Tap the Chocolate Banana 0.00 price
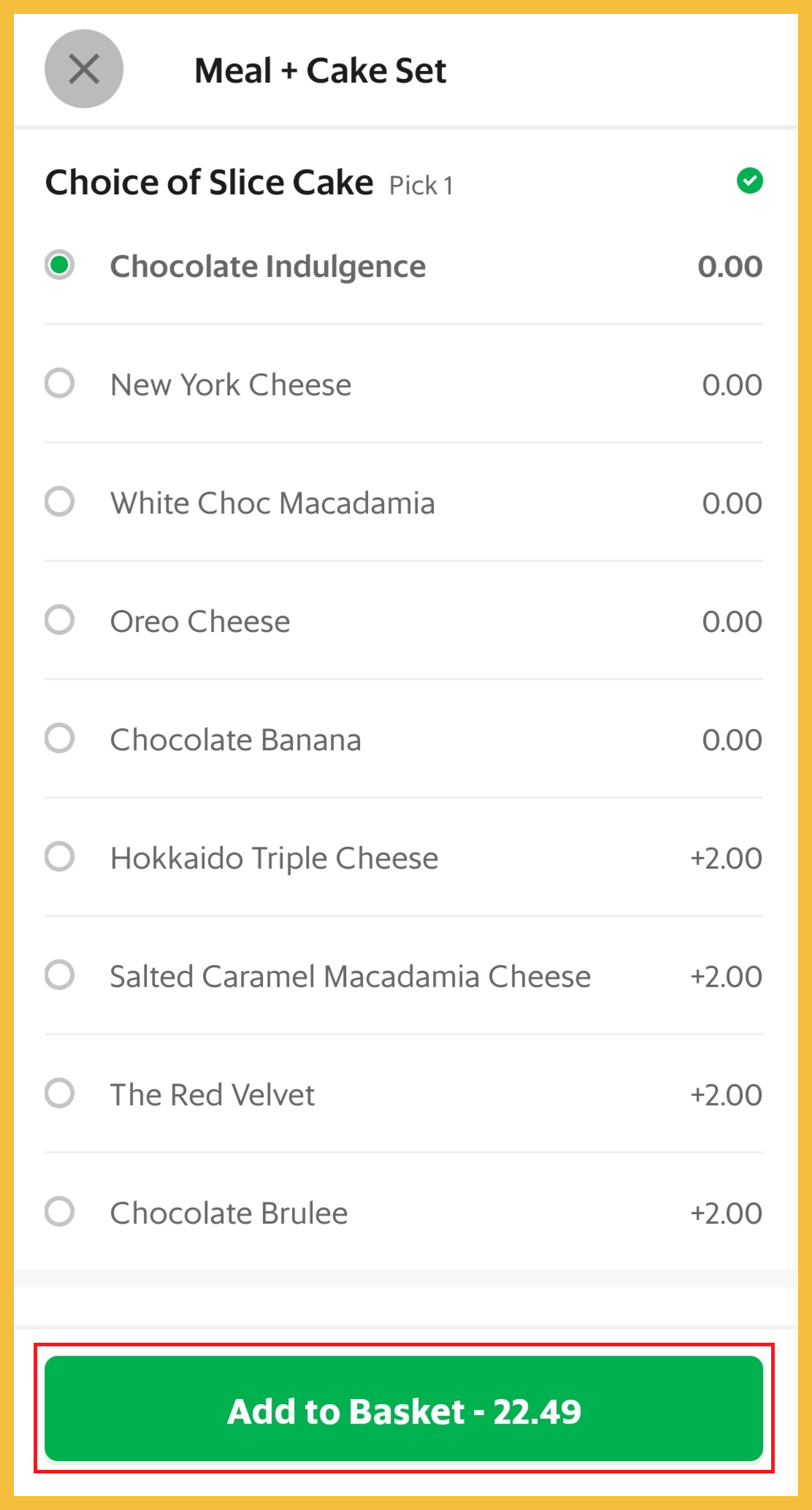 732,740
